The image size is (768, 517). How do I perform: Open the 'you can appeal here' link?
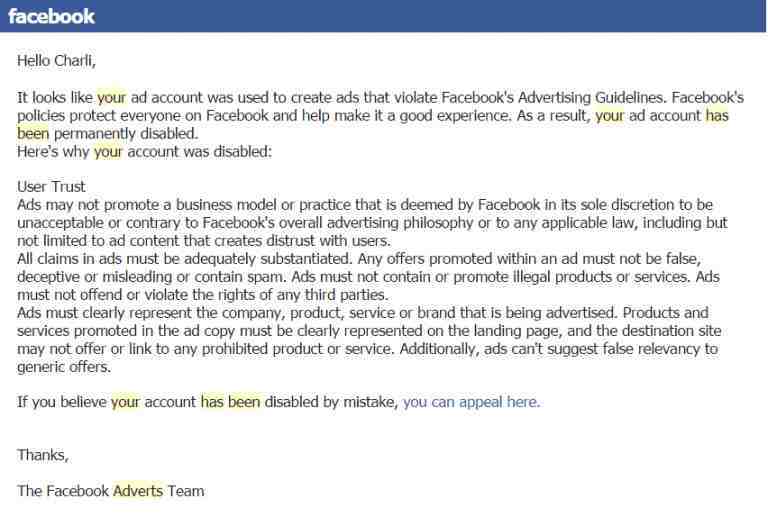[471, 402]
